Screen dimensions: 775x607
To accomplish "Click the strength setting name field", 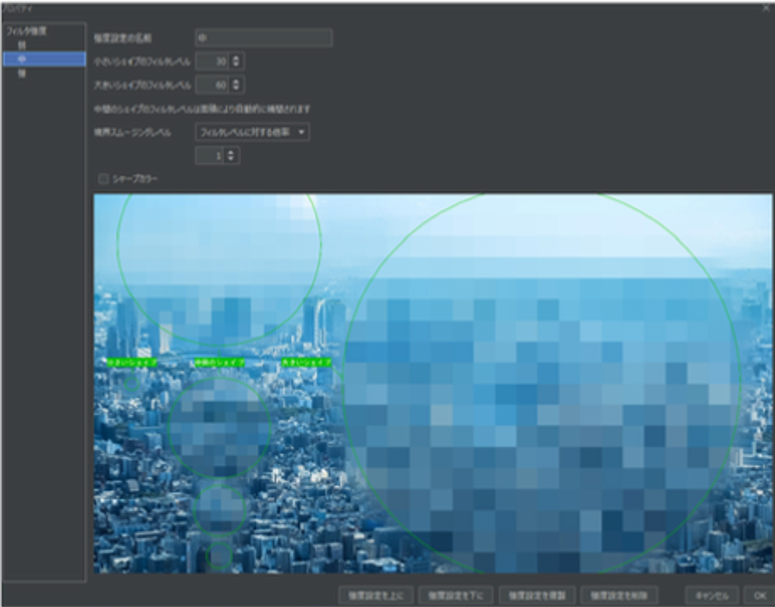I will tap(263, 38).
